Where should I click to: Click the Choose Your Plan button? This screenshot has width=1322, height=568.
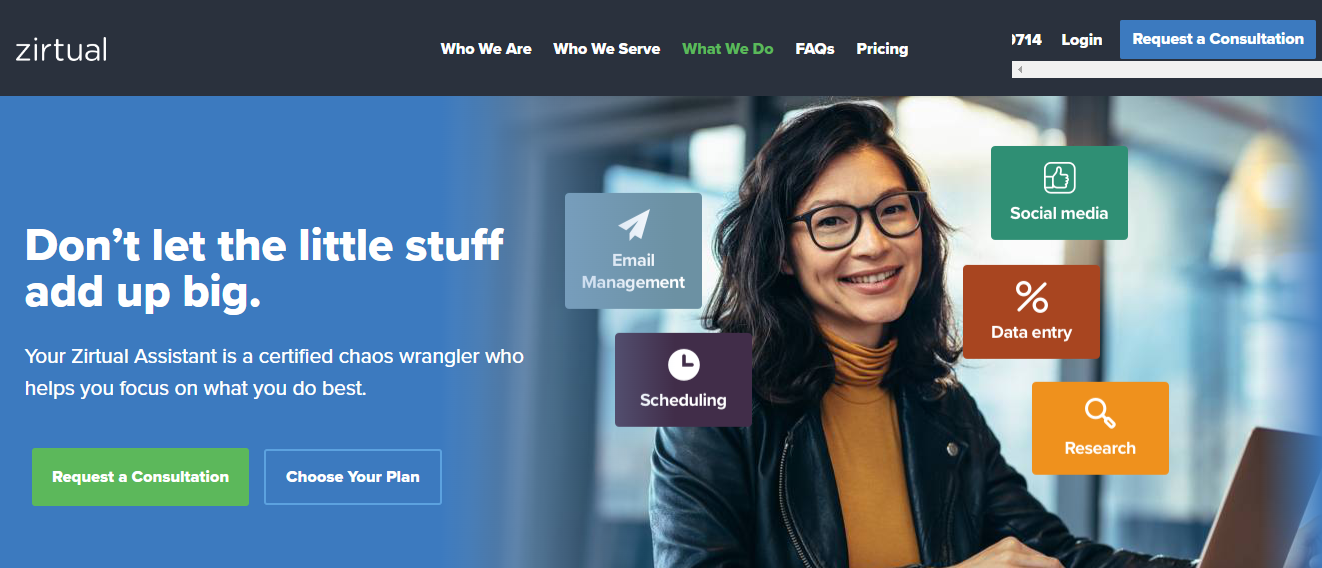tap(353, 477)
